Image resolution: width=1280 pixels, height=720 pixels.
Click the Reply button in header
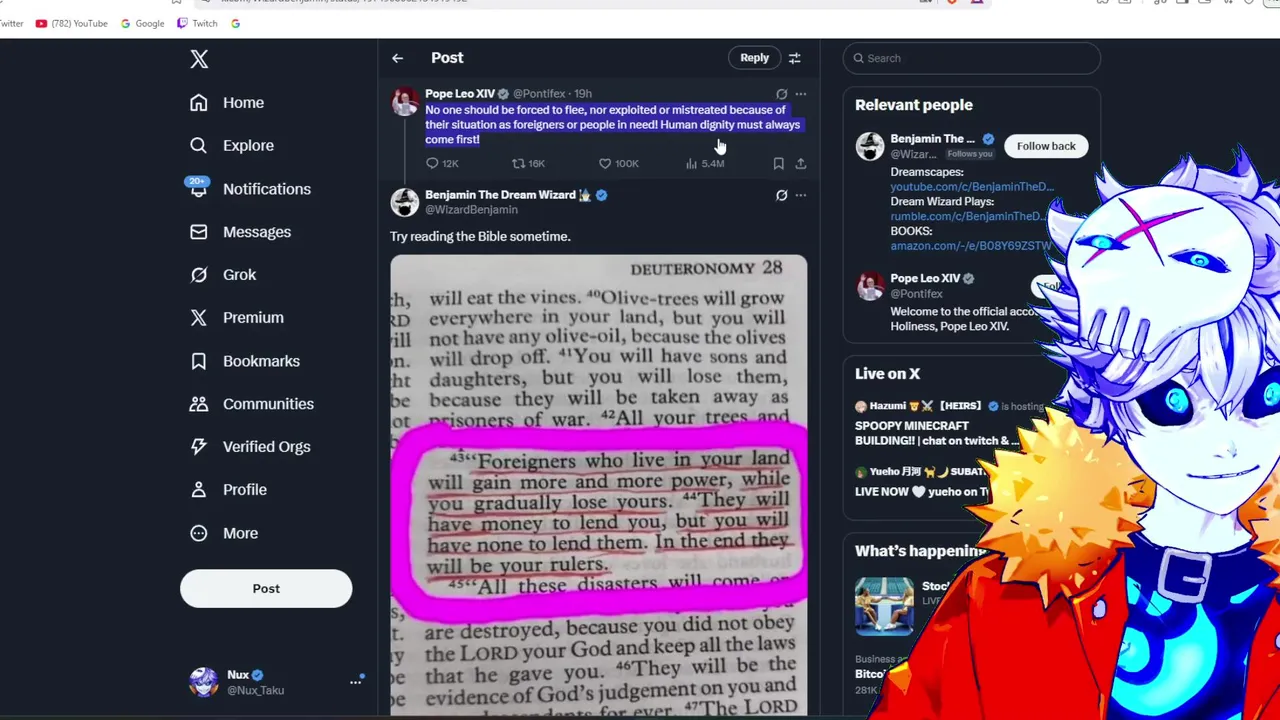coord(754,58)
